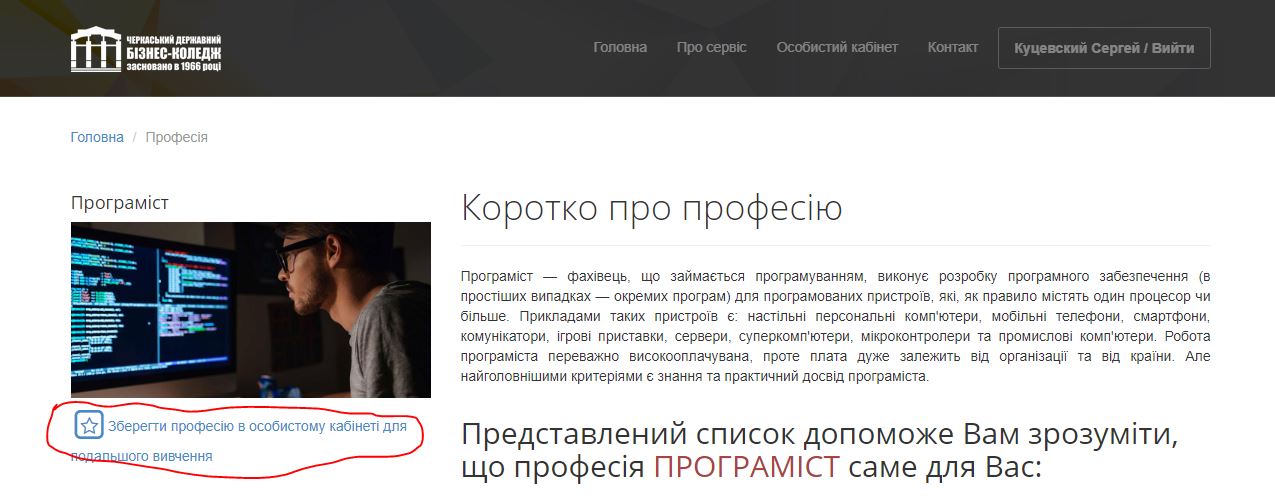Go to Особистий кабінет in the navigation
The height and width of the screenshot is (501, 1275).
pyautogui.click(x=837, y=47)
